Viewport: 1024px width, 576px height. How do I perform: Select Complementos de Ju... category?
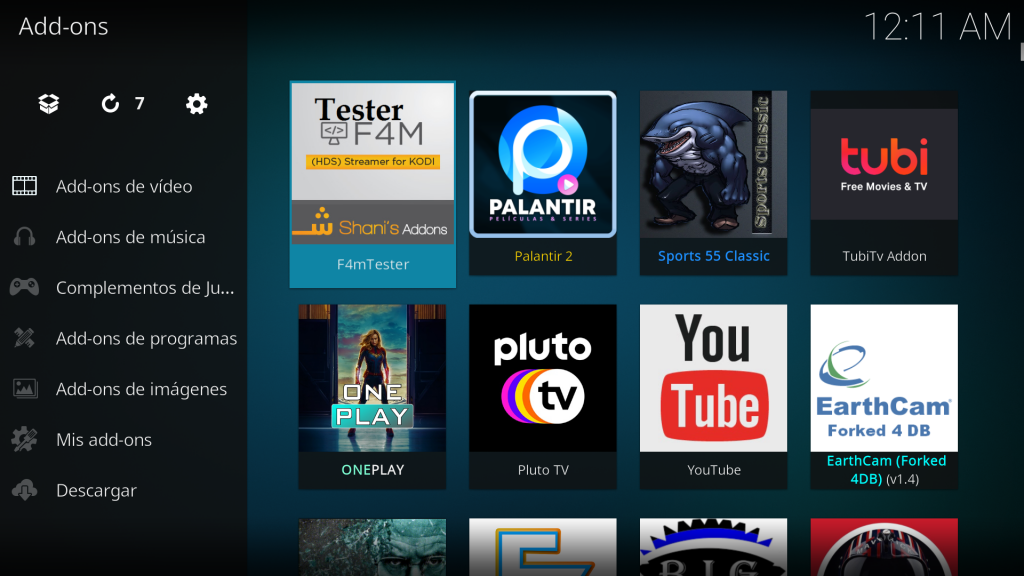124,287
